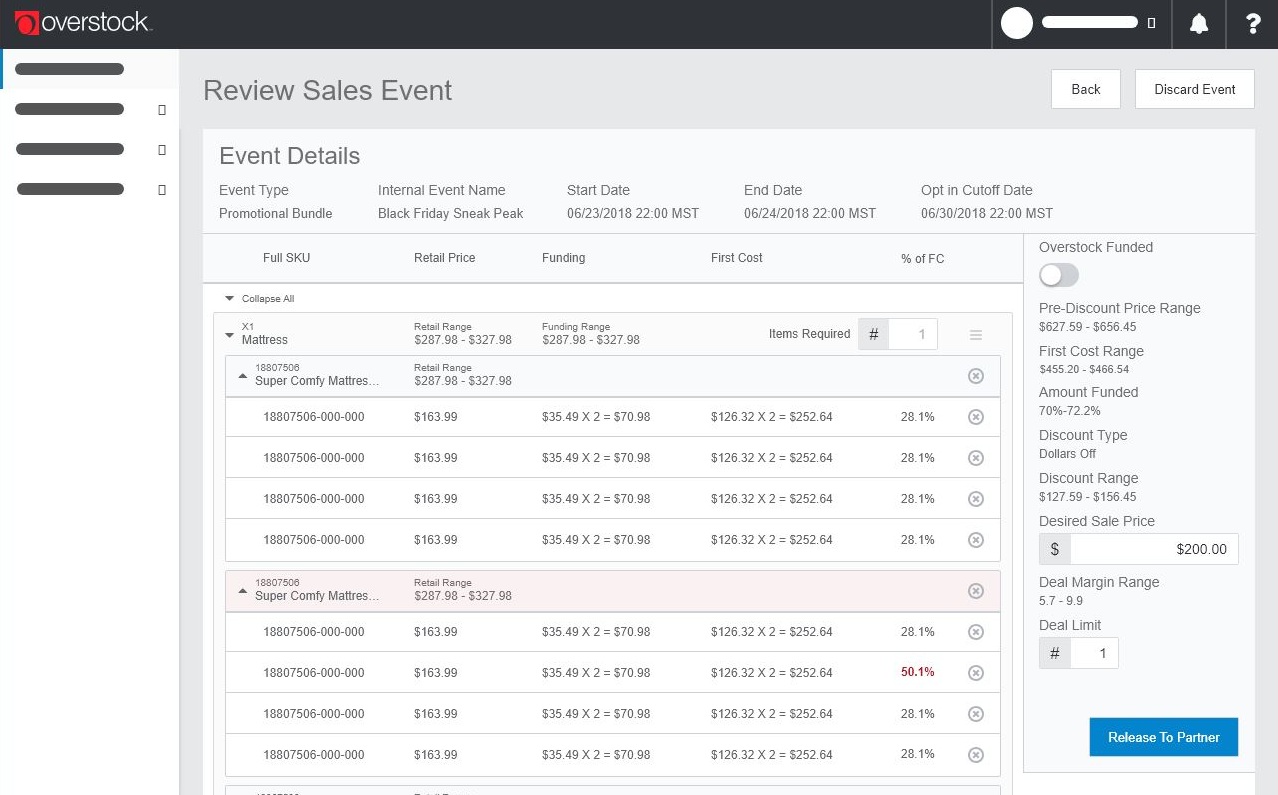Click the notification bell icon
This screenshot has width=1278, height=795.
pyautogui.click(x=1199, y=24)
